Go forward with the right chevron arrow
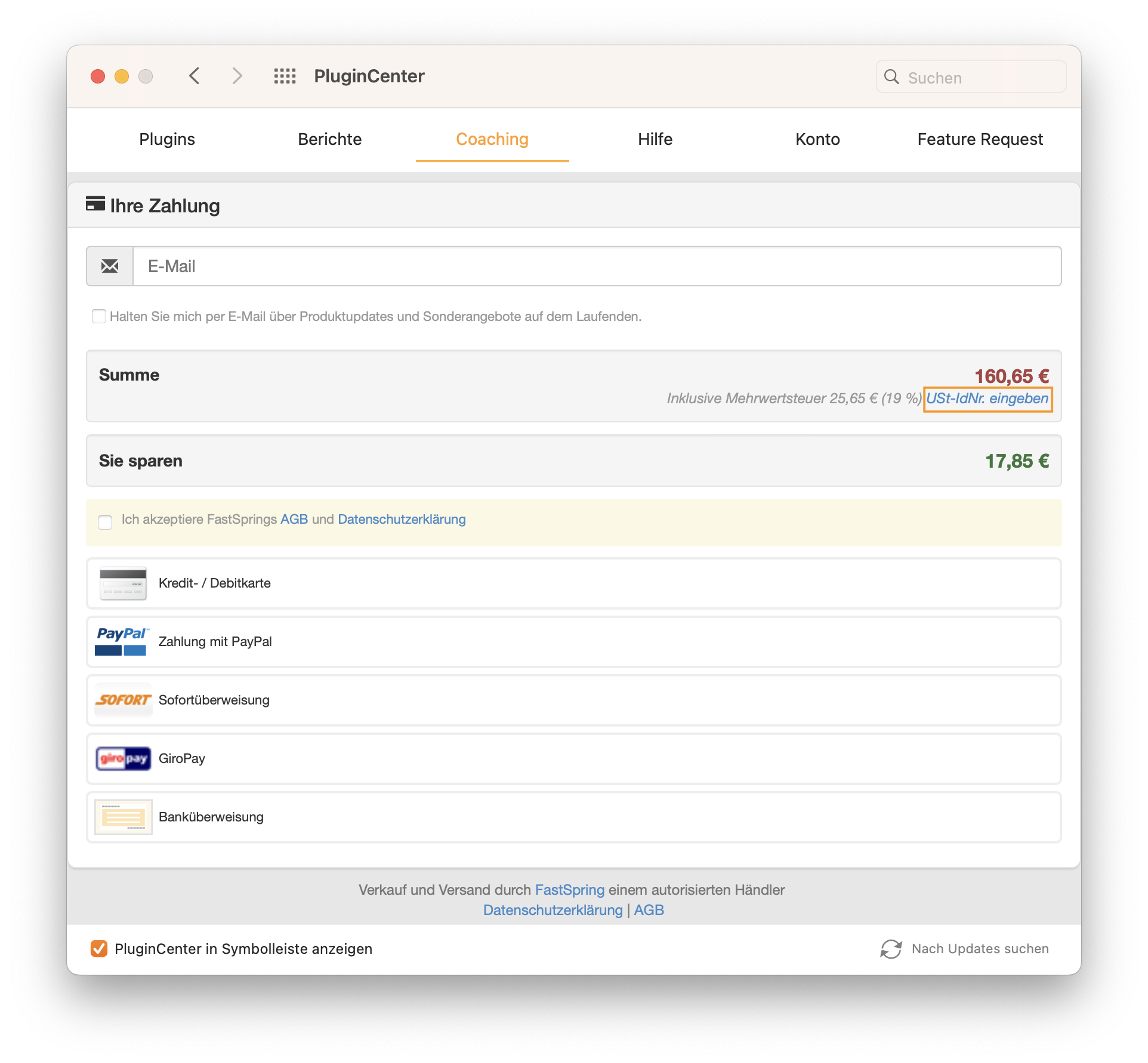 237,76
